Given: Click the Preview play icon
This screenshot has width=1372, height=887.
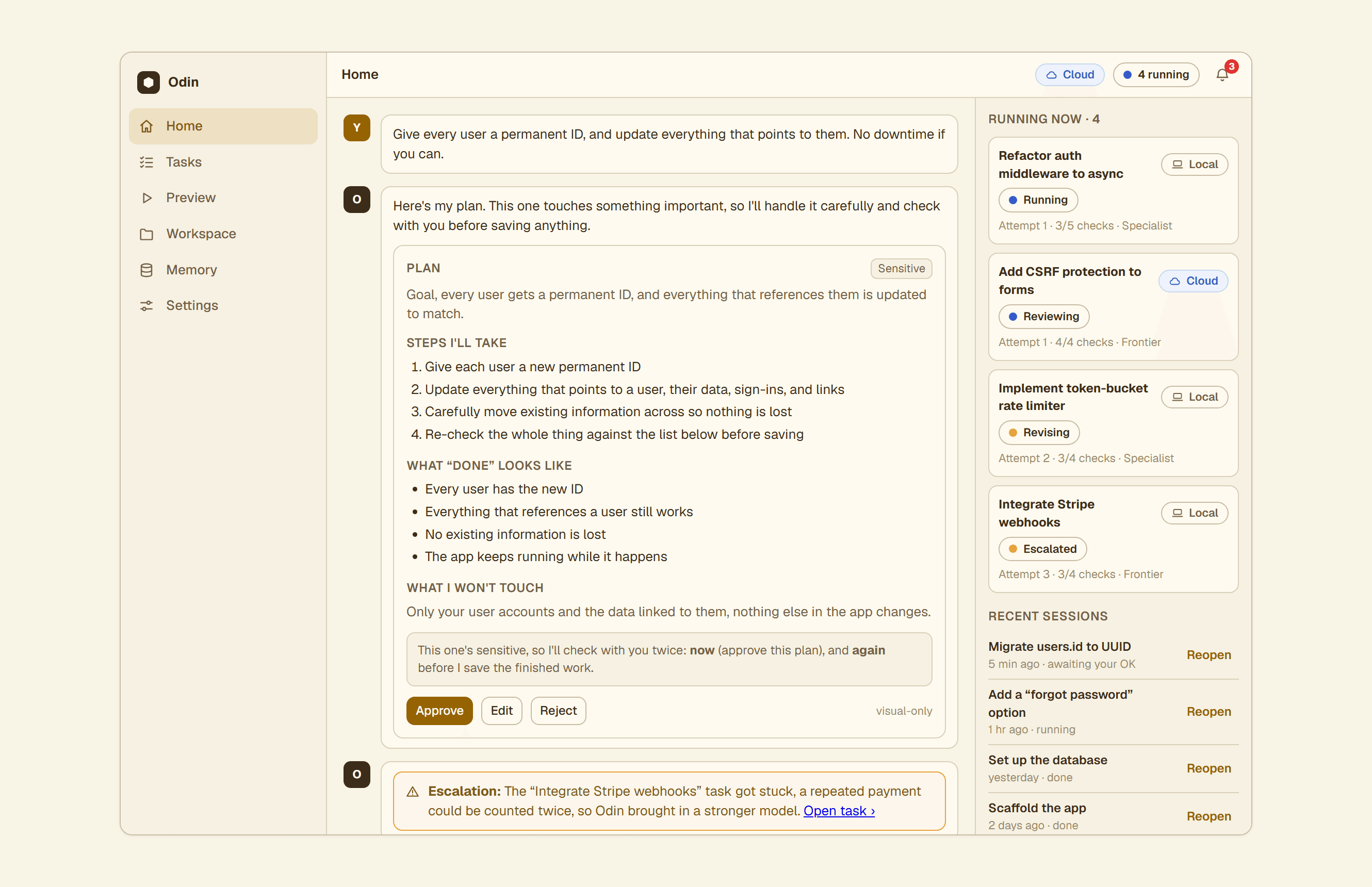Looking at the screenshot, I should [x=147, y=198].
